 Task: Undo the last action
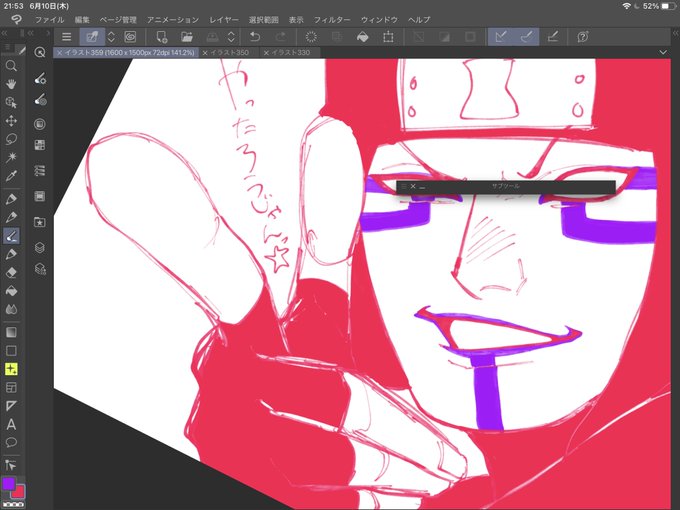255,37
